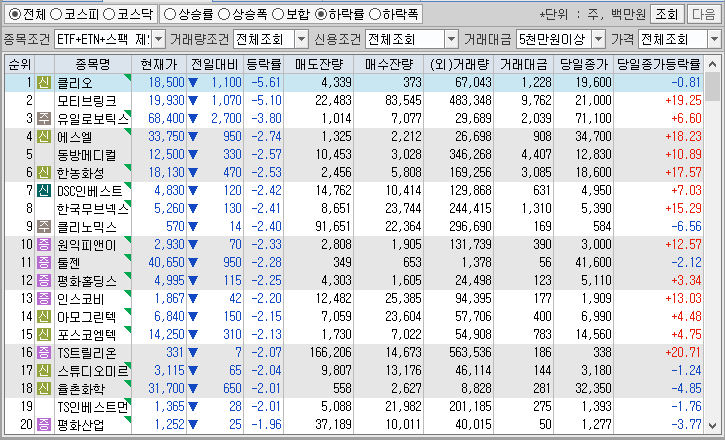The height and width of the screenshot is (440, 725).
Task: Click the 증 badge icon beside 툴젠
Action: coord(44,263)
